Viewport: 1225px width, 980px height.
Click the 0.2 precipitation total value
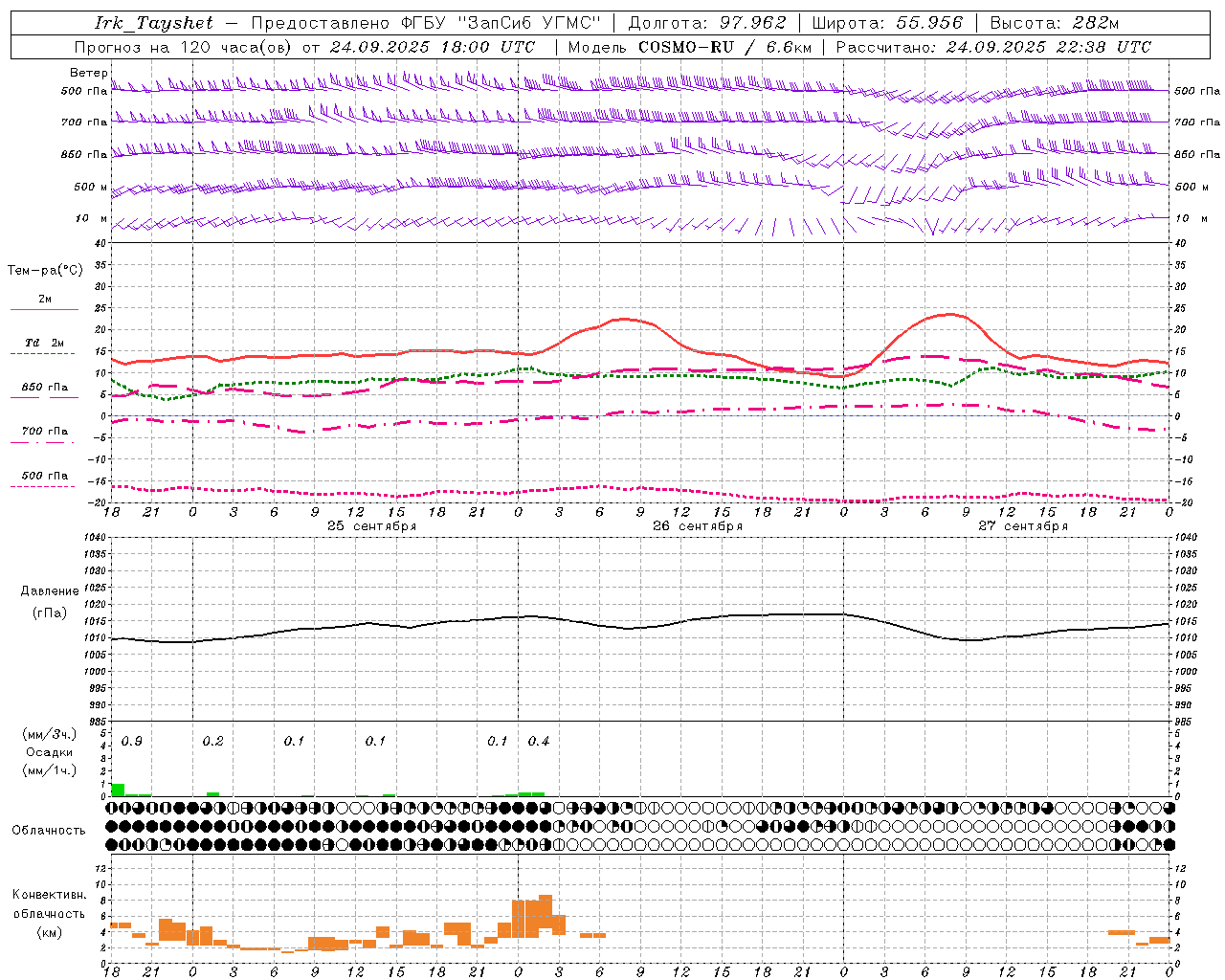click(x=212, y=741)
